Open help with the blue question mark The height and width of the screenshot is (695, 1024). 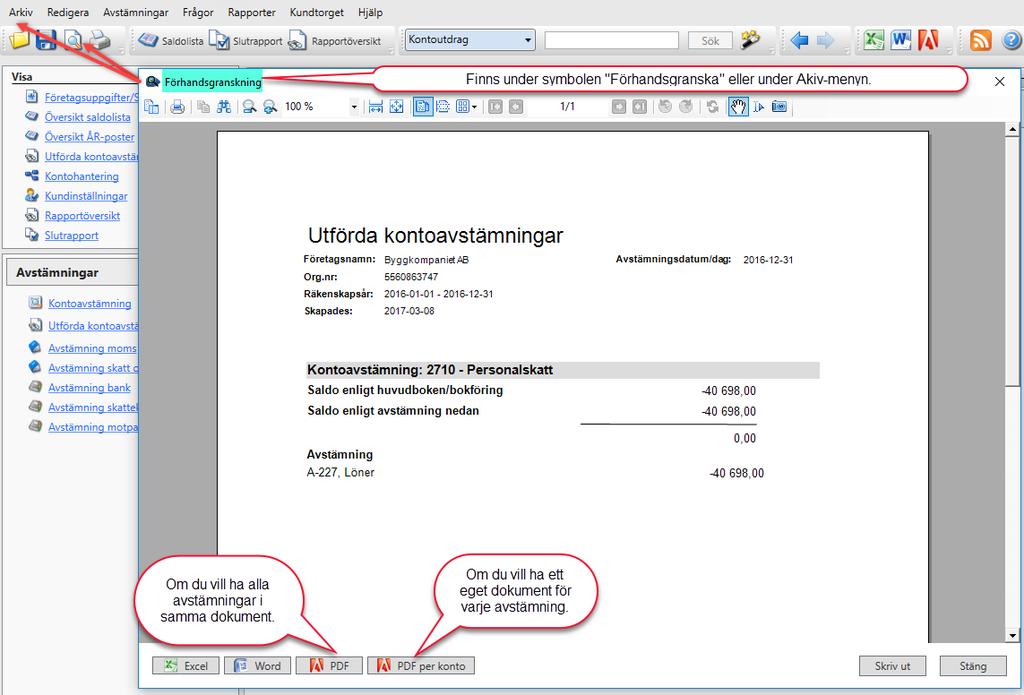pos(1011,40)
